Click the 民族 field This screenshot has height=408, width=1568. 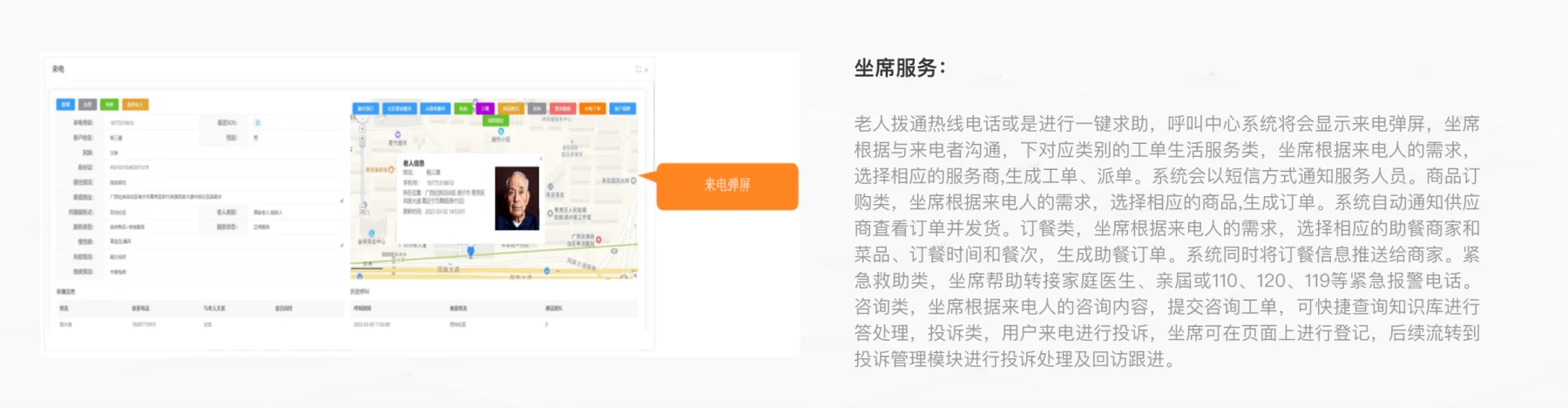[x=224, y=153]
